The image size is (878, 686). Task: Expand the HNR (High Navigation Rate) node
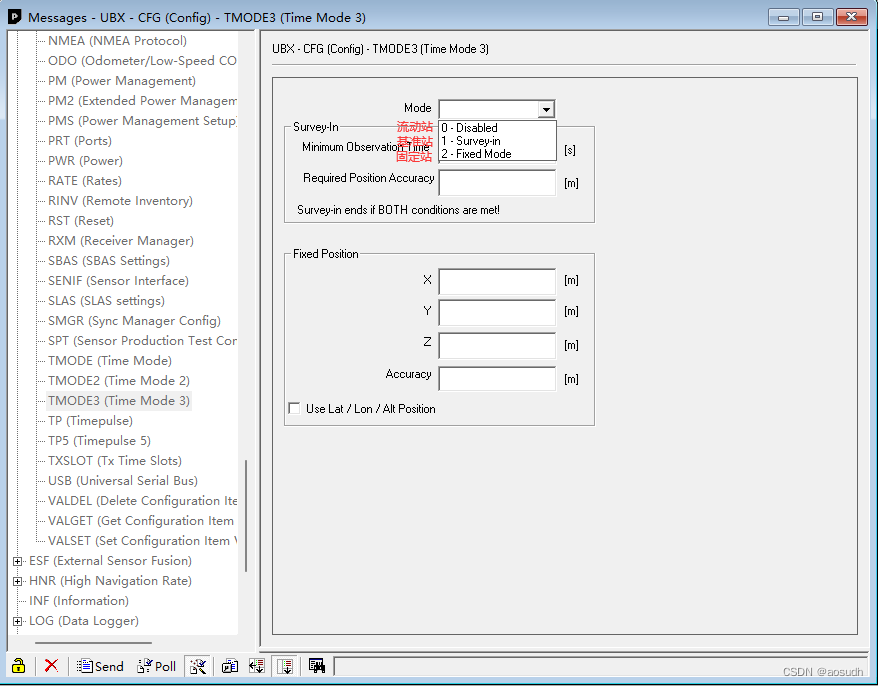tap(17, 581)
